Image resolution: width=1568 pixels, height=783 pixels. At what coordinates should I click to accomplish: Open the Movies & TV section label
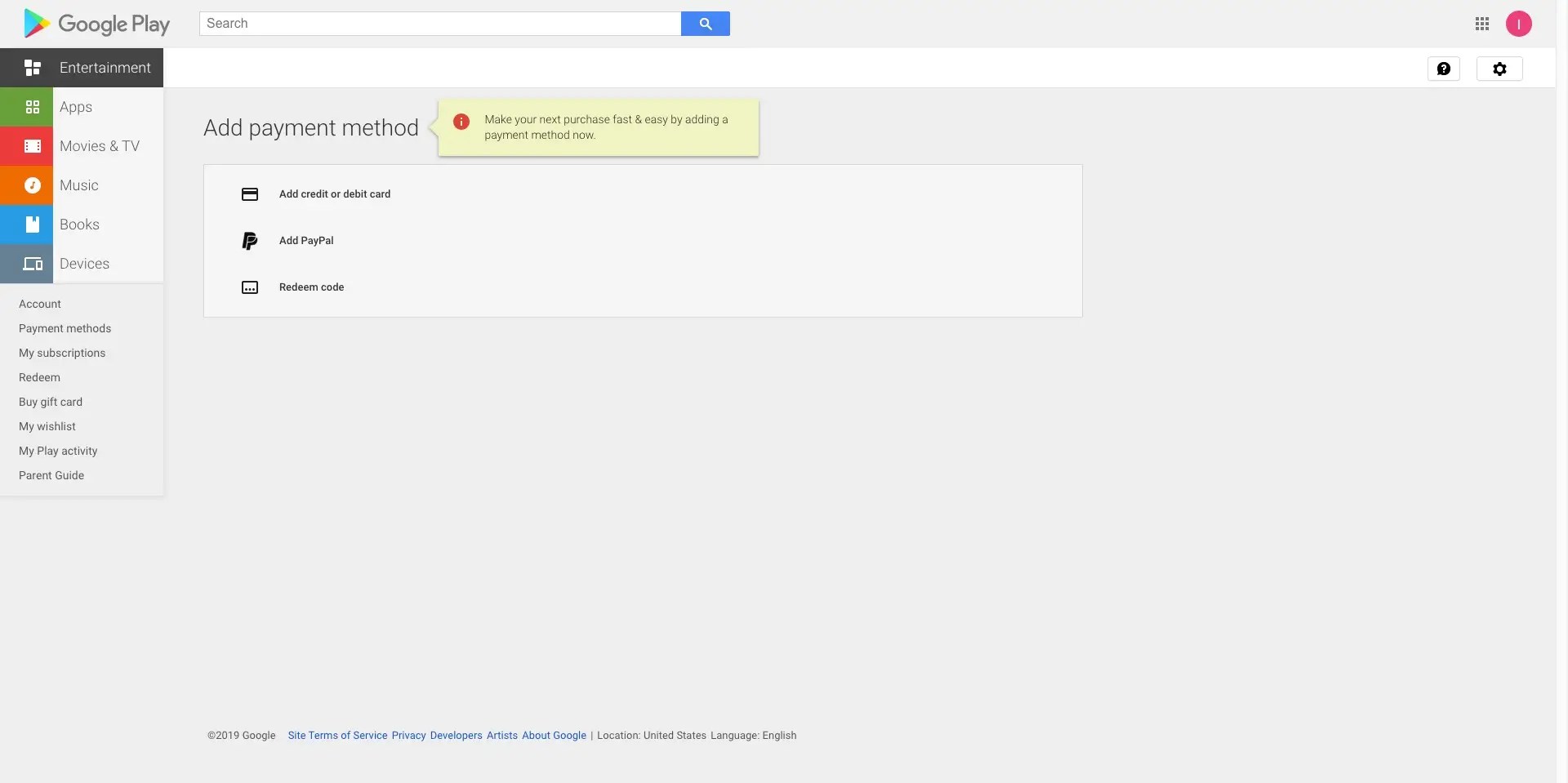point(100,146)
